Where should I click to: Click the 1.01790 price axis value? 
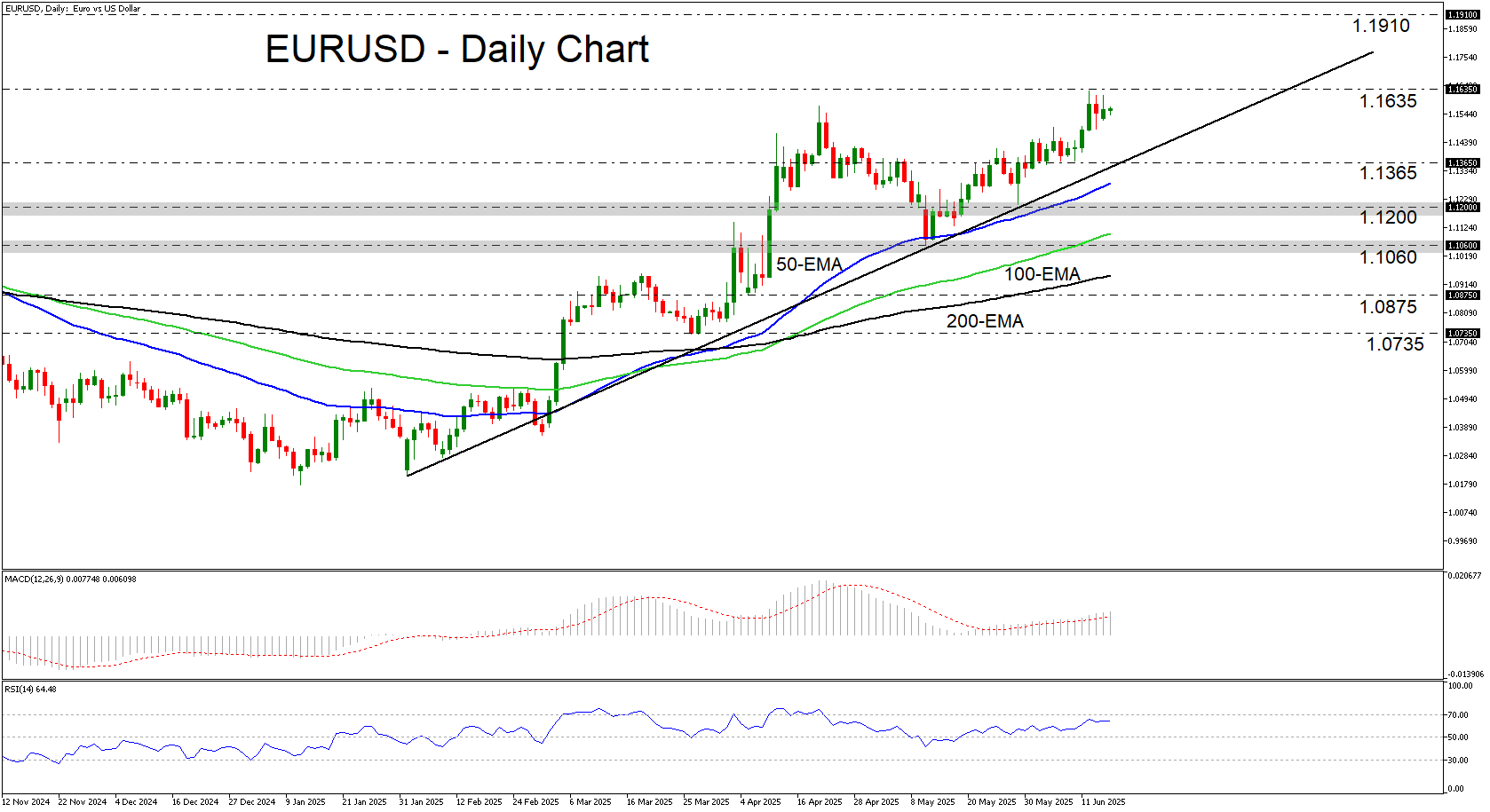[1462, 485]
